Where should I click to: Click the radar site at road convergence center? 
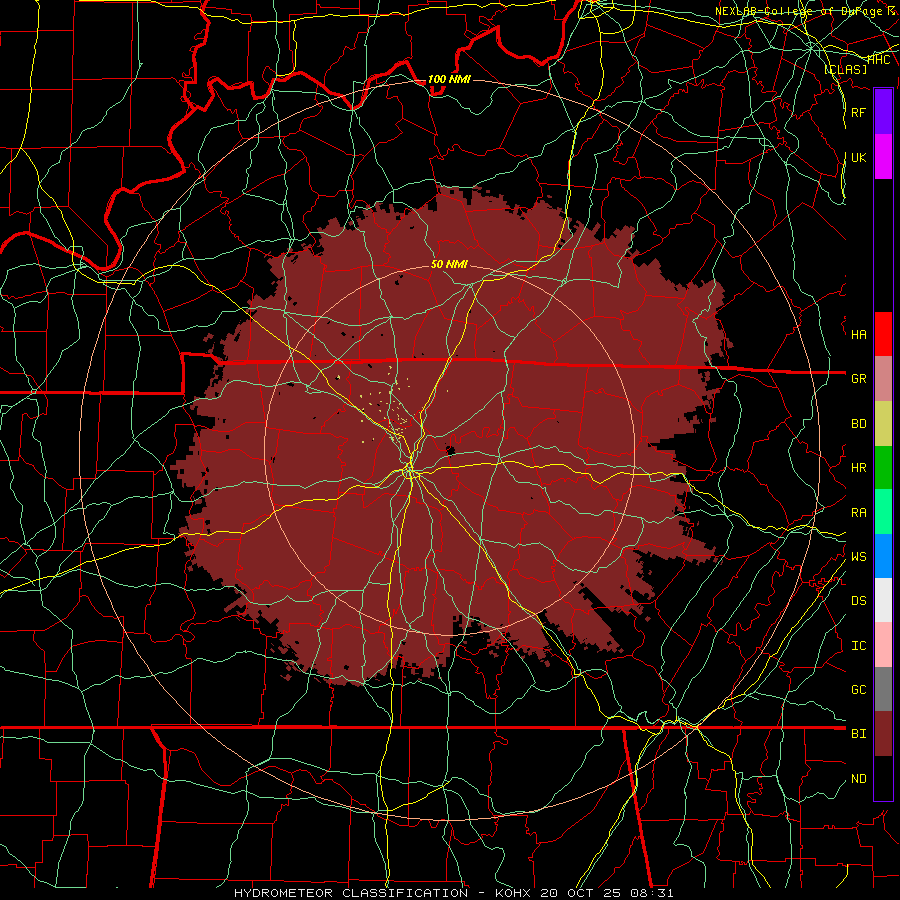point(410,472)
